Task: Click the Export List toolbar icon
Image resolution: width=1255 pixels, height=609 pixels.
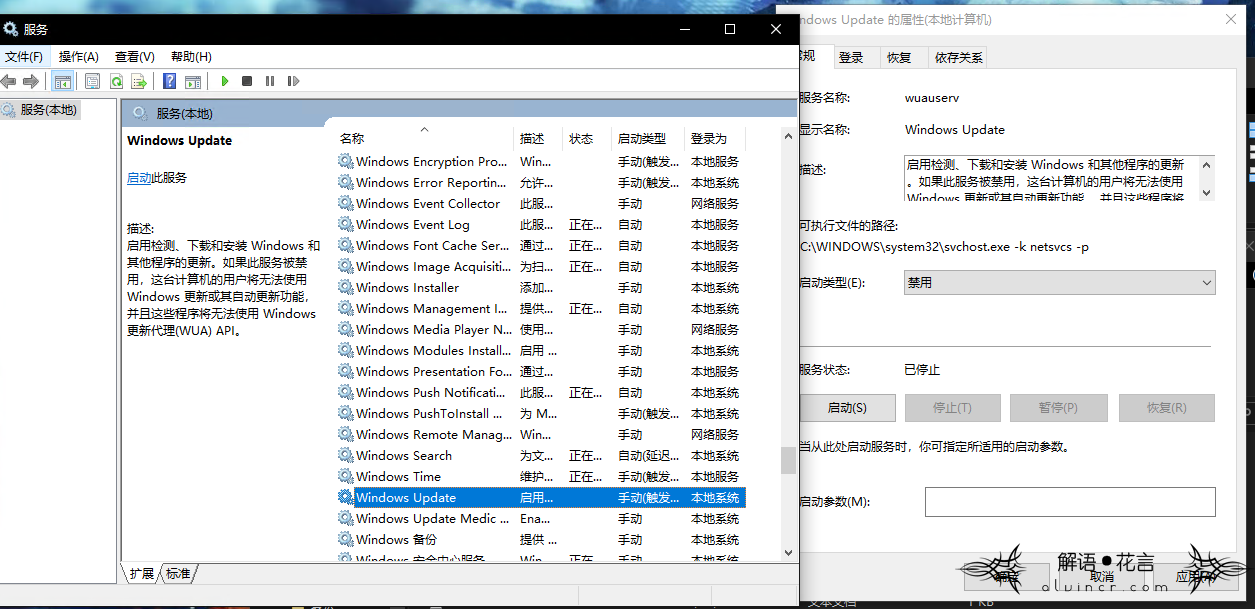Action: click(x=139, y=81)
